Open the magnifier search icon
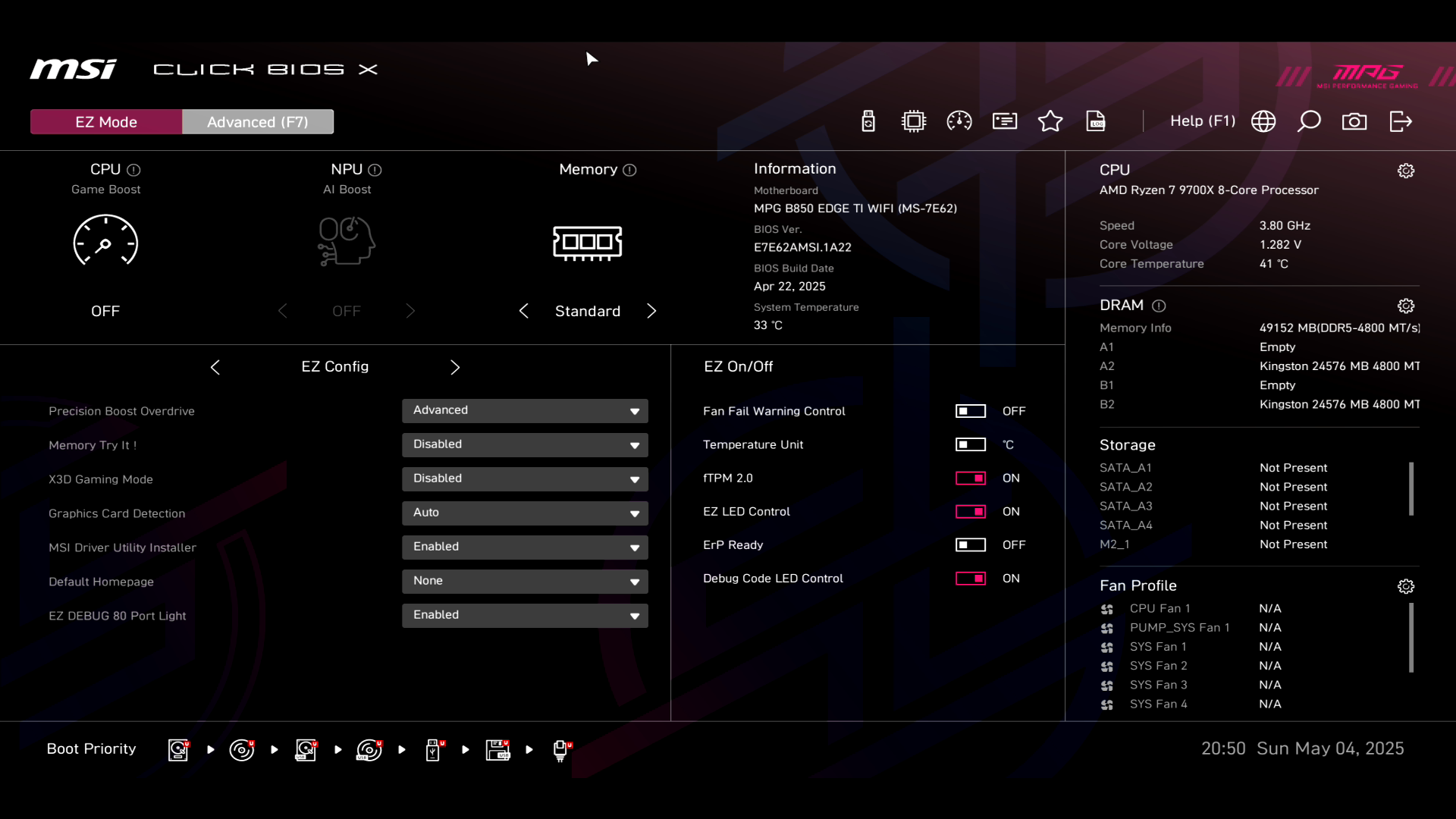 click(1309, 121)
